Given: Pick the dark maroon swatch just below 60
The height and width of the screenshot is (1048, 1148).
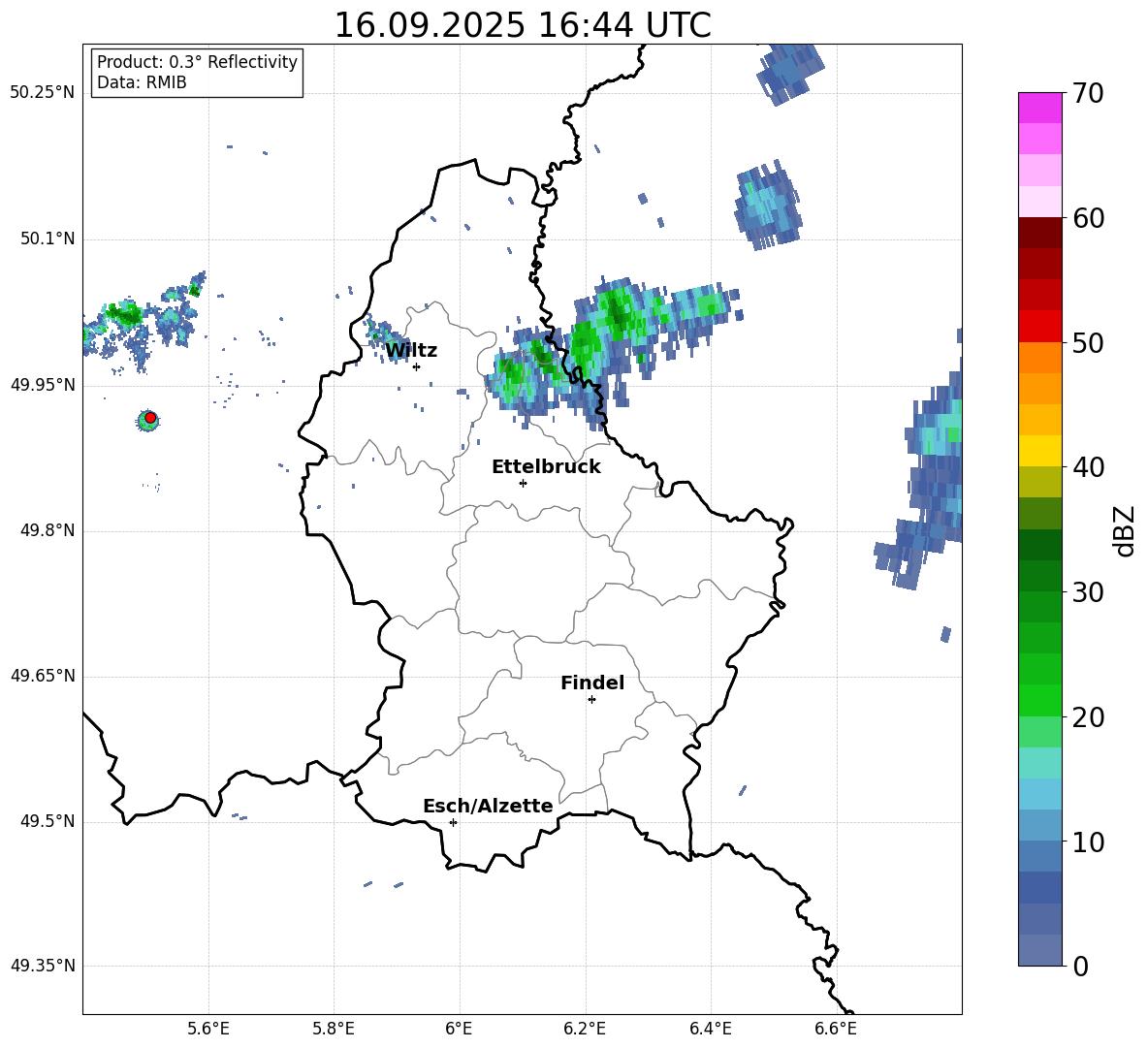Looking at the screenshot, I should coord(1039,233).
